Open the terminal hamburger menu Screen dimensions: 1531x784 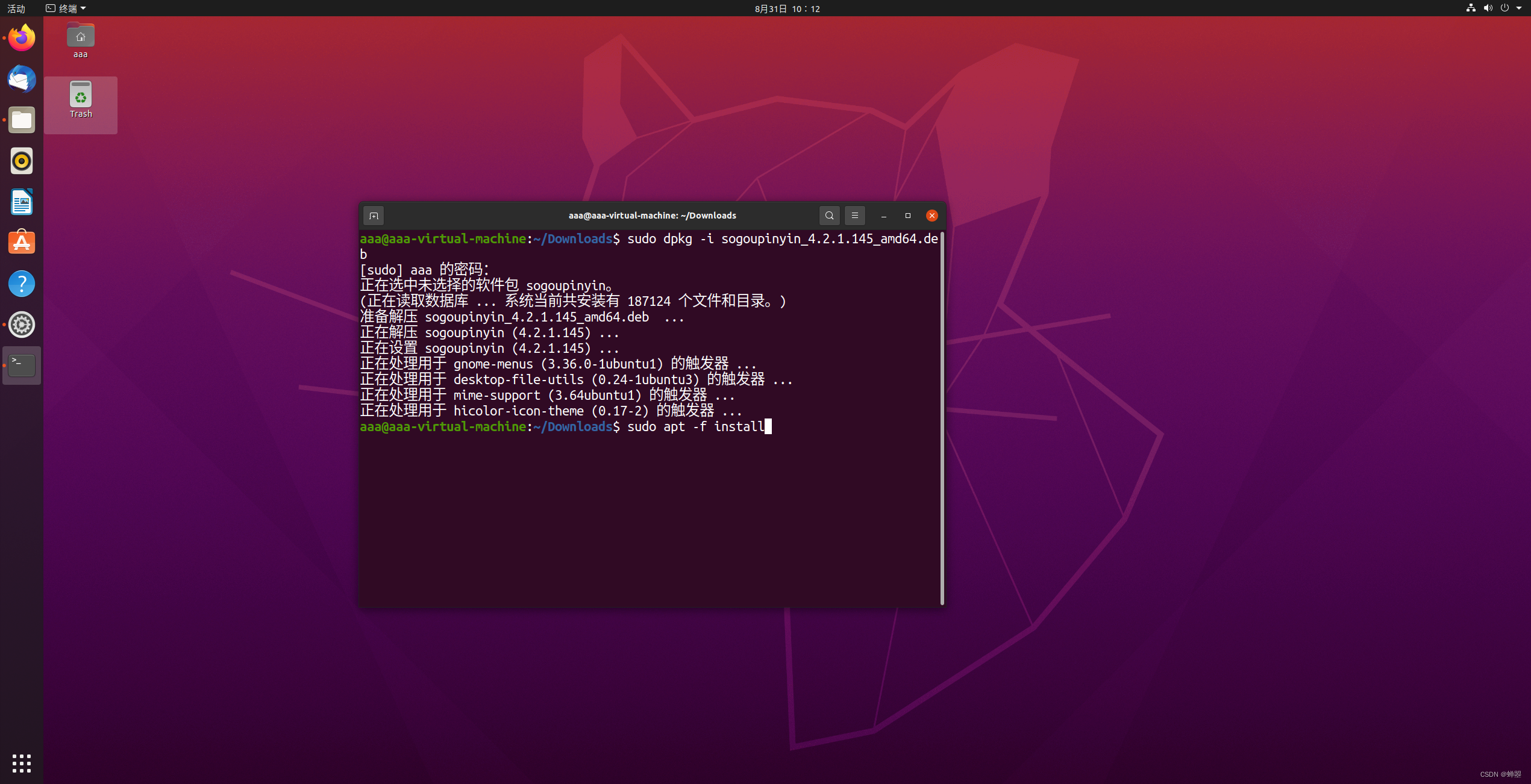(854, 216)
